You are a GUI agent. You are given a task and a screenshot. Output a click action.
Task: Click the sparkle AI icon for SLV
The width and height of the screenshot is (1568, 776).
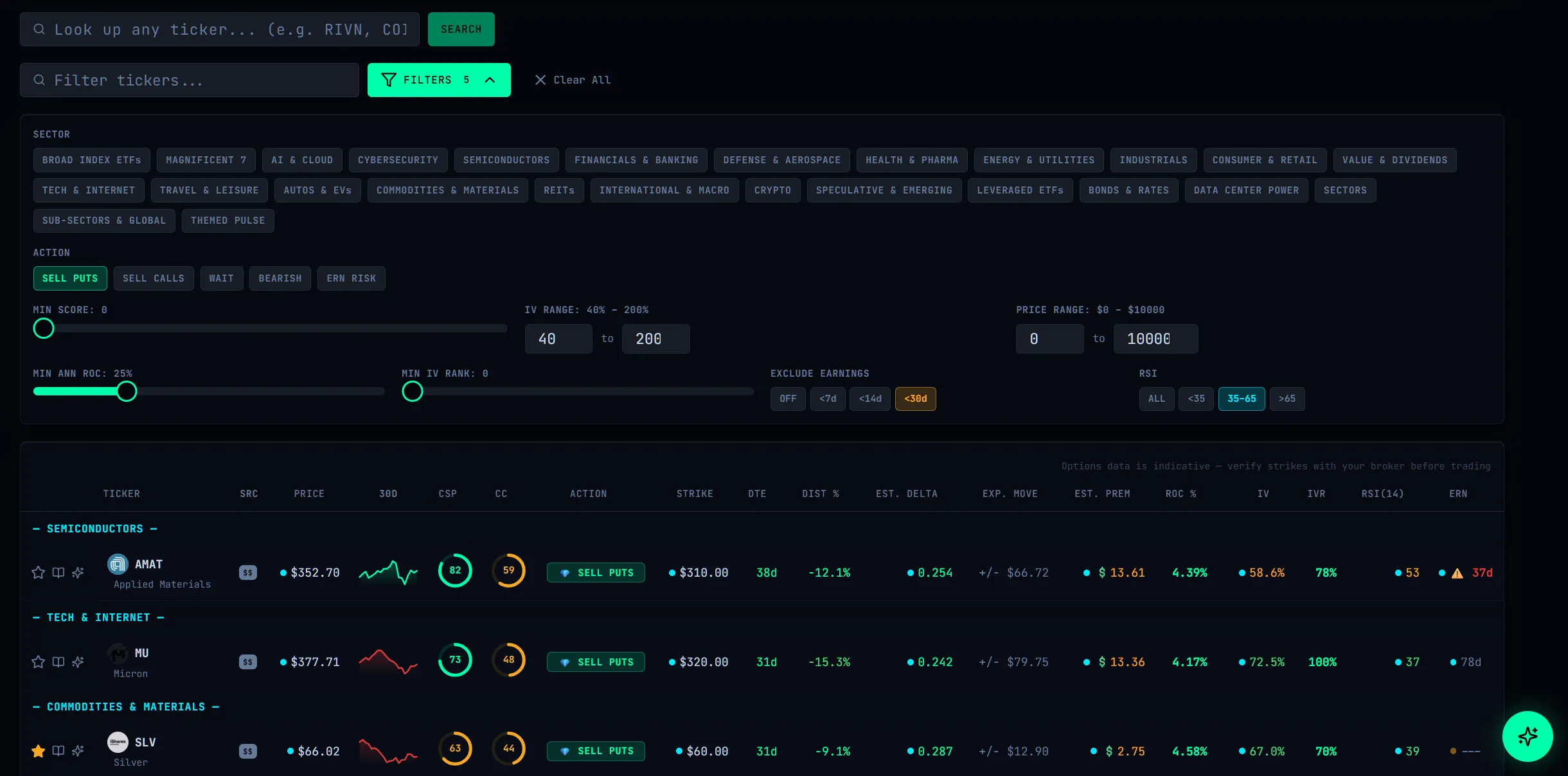click(x=78, y=751)
